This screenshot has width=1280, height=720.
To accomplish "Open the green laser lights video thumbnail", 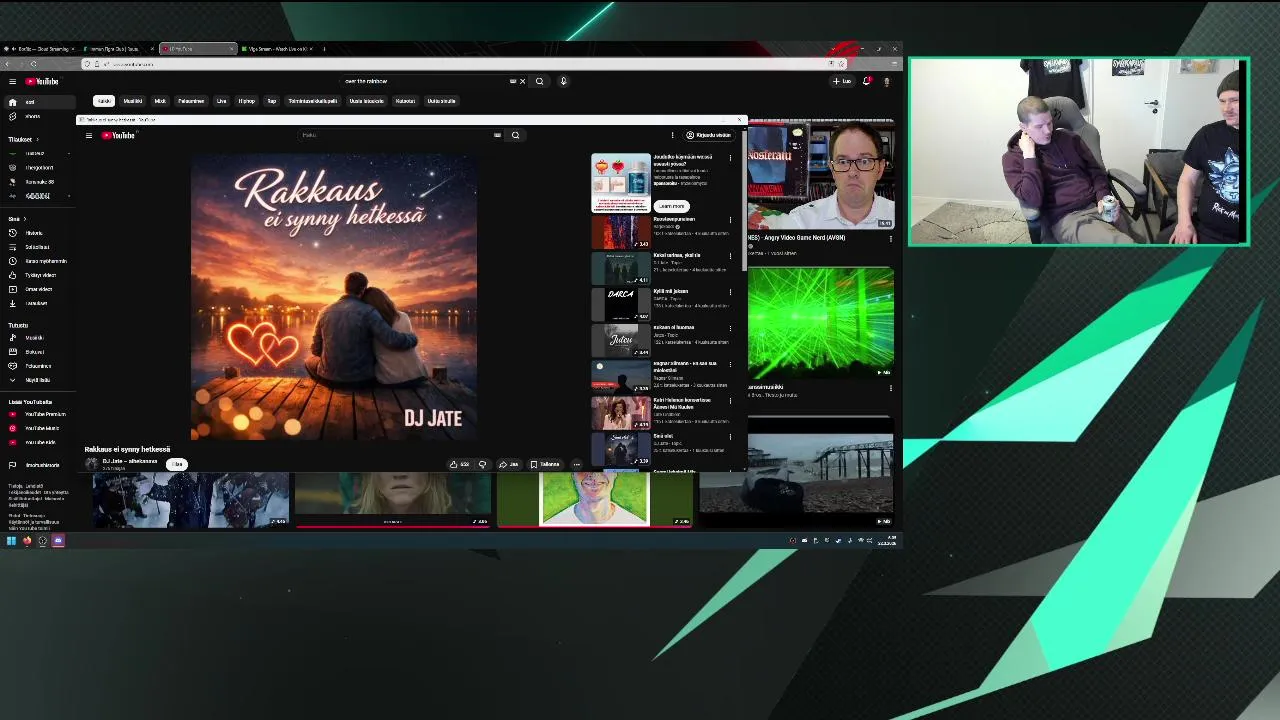I will pyautogui.click(x=820, y=322).
